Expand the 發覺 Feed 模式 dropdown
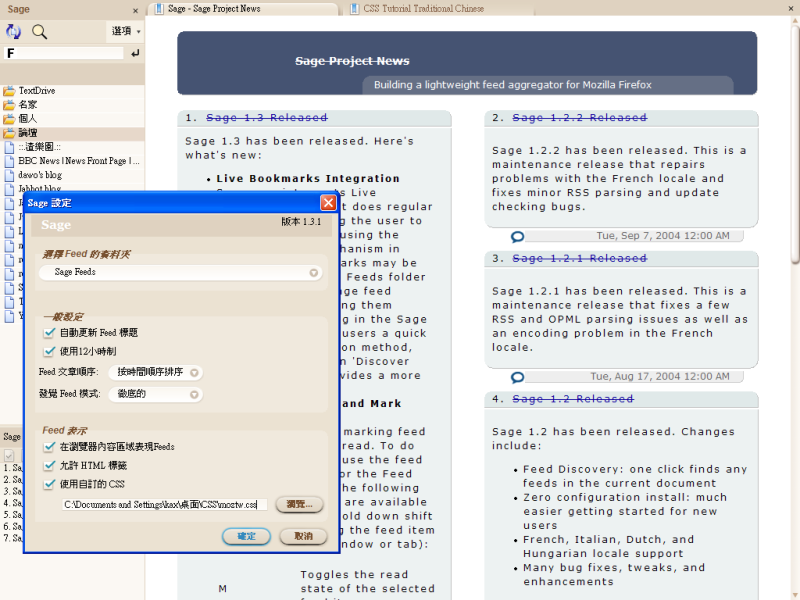Screen dimensions: 800x600 tap(195, 394)
